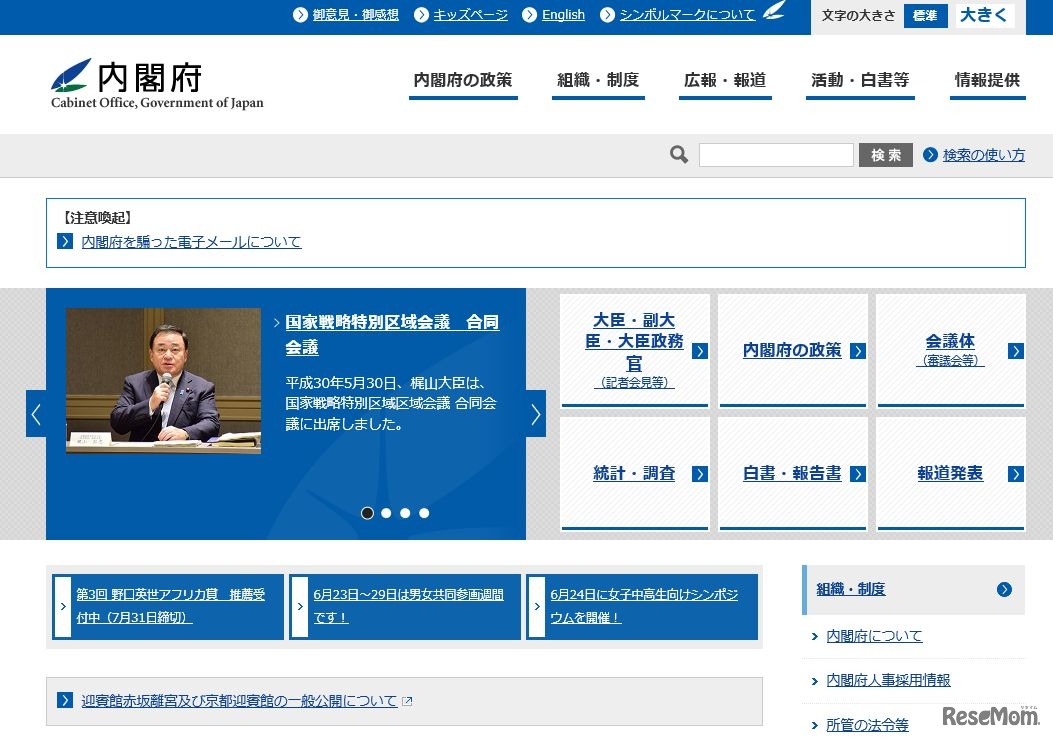Click the chevron on 統計・調査 tile
This screenshot has width=1053, height=739.
(x=700, y=474)
